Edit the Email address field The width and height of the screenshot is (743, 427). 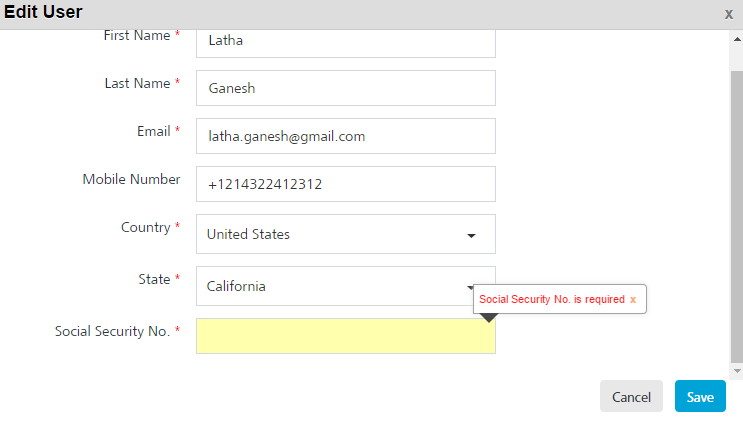[x=345, y=136]
